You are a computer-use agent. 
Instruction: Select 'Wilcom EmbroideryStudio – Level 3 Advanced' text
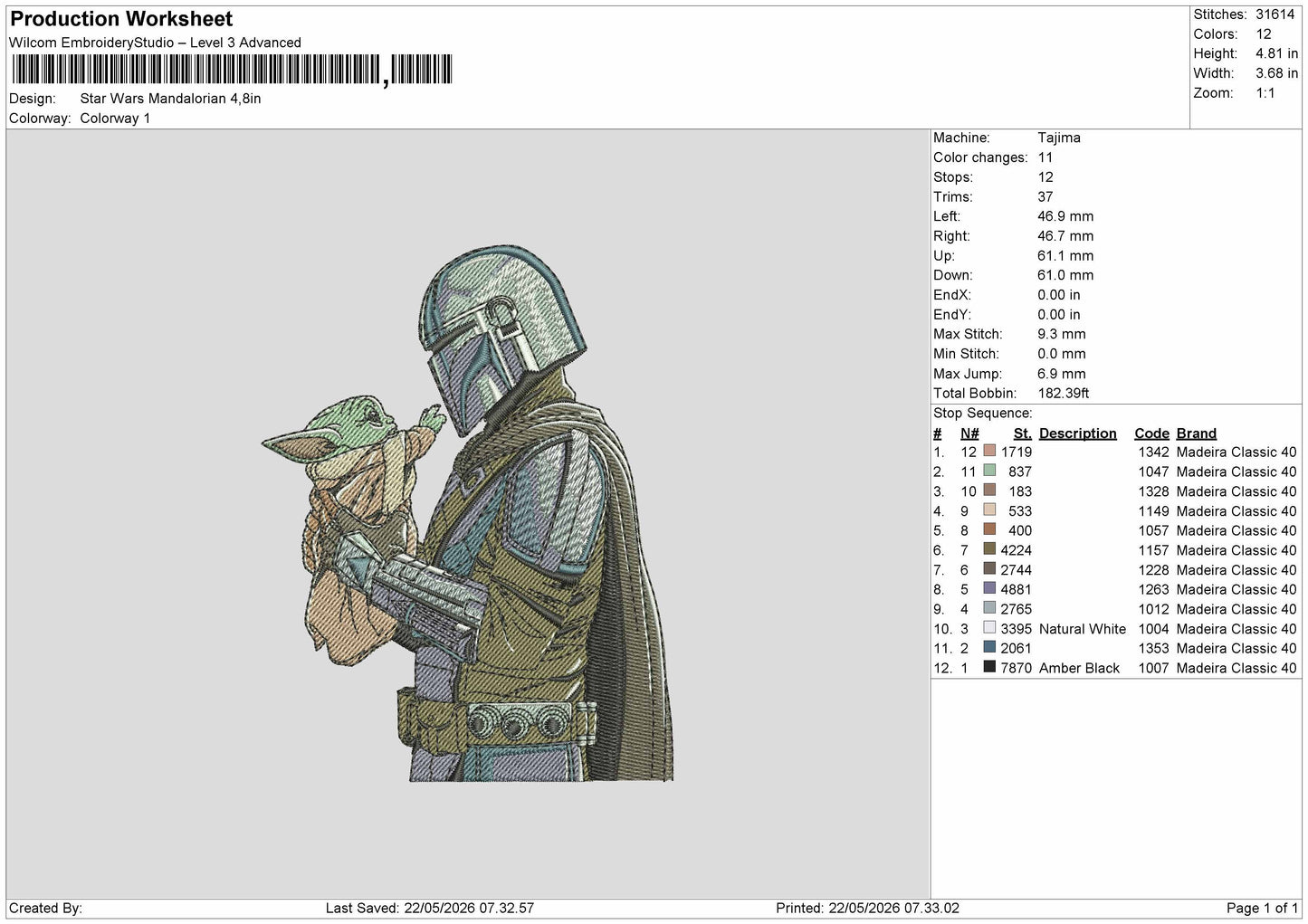point(155,43)
